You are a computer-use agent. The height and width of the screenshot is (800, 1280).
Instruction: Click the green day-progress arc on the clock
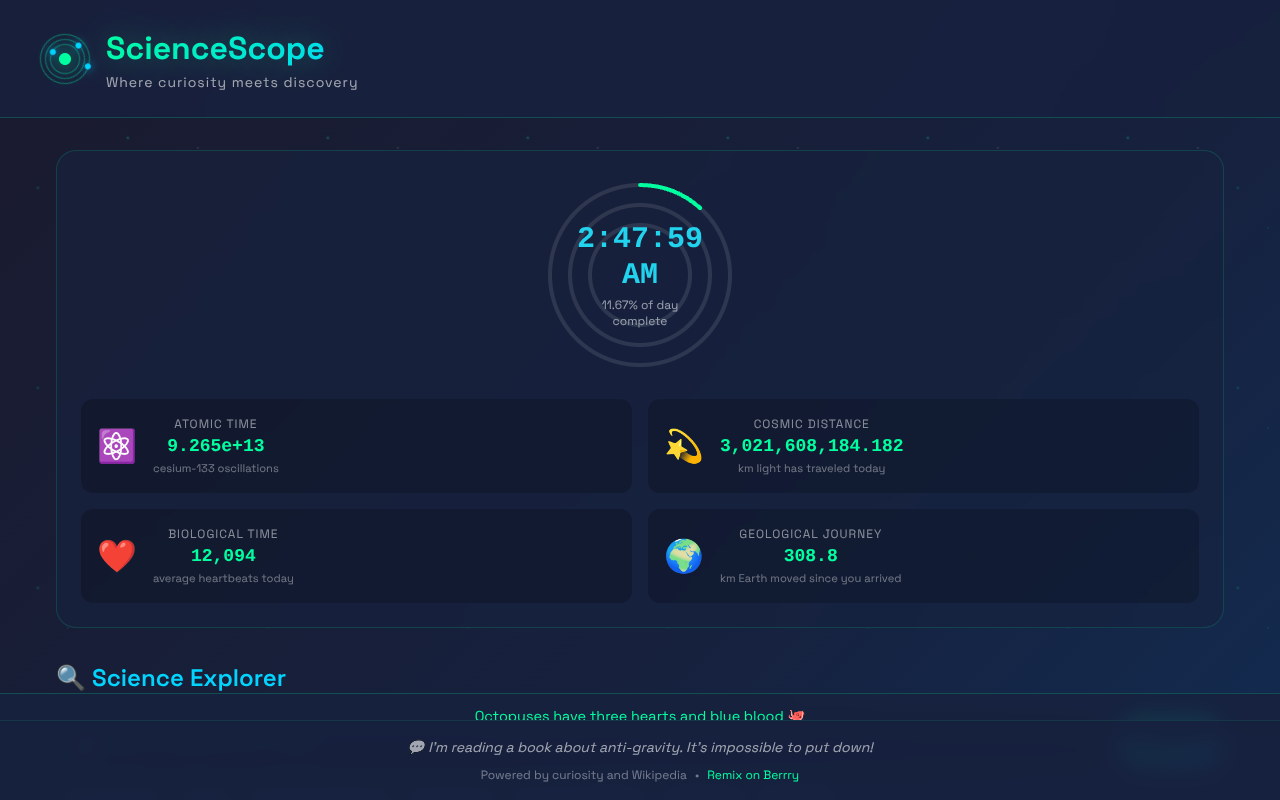coord(674,192)
